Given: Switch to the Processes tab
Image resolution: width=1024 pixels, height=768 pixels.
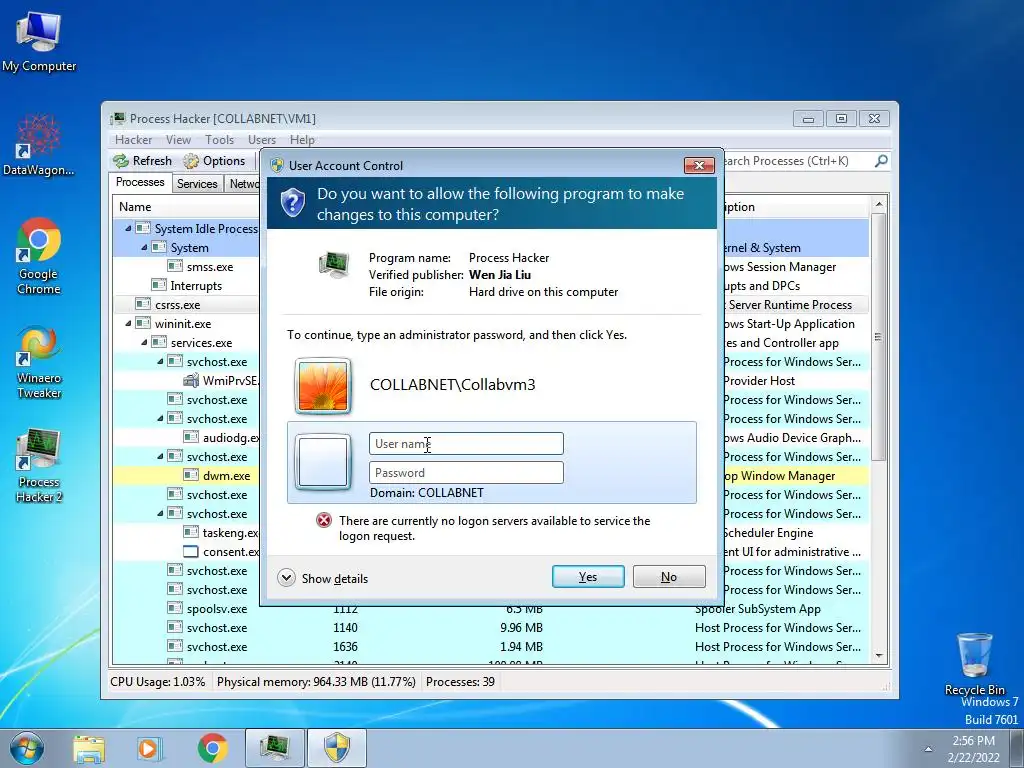Looking at the screenshot, I should click(140, 182).
